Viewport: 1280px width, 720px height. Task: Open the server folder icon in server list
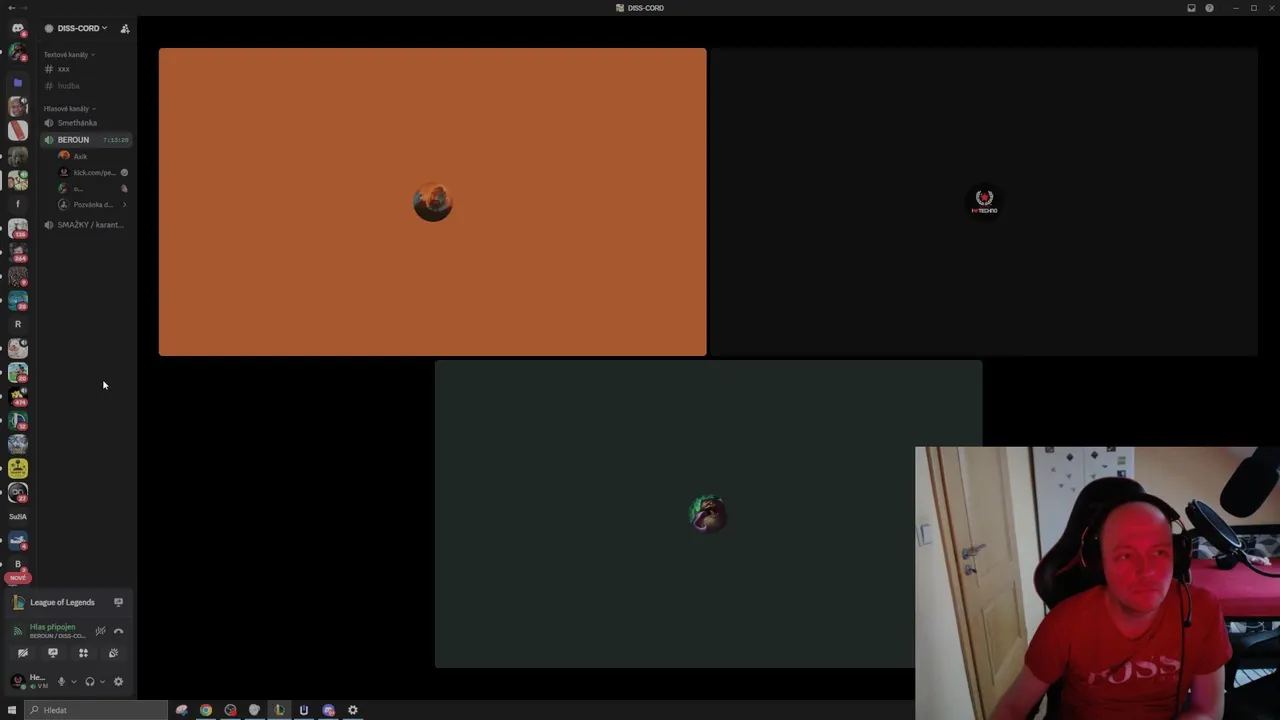18,83
